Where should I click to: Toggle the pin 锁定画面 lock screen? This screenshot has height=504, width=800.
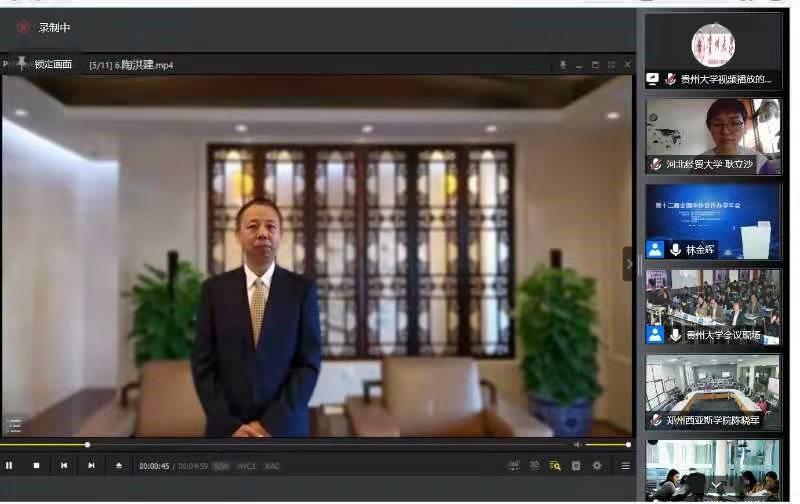(22, 63)
